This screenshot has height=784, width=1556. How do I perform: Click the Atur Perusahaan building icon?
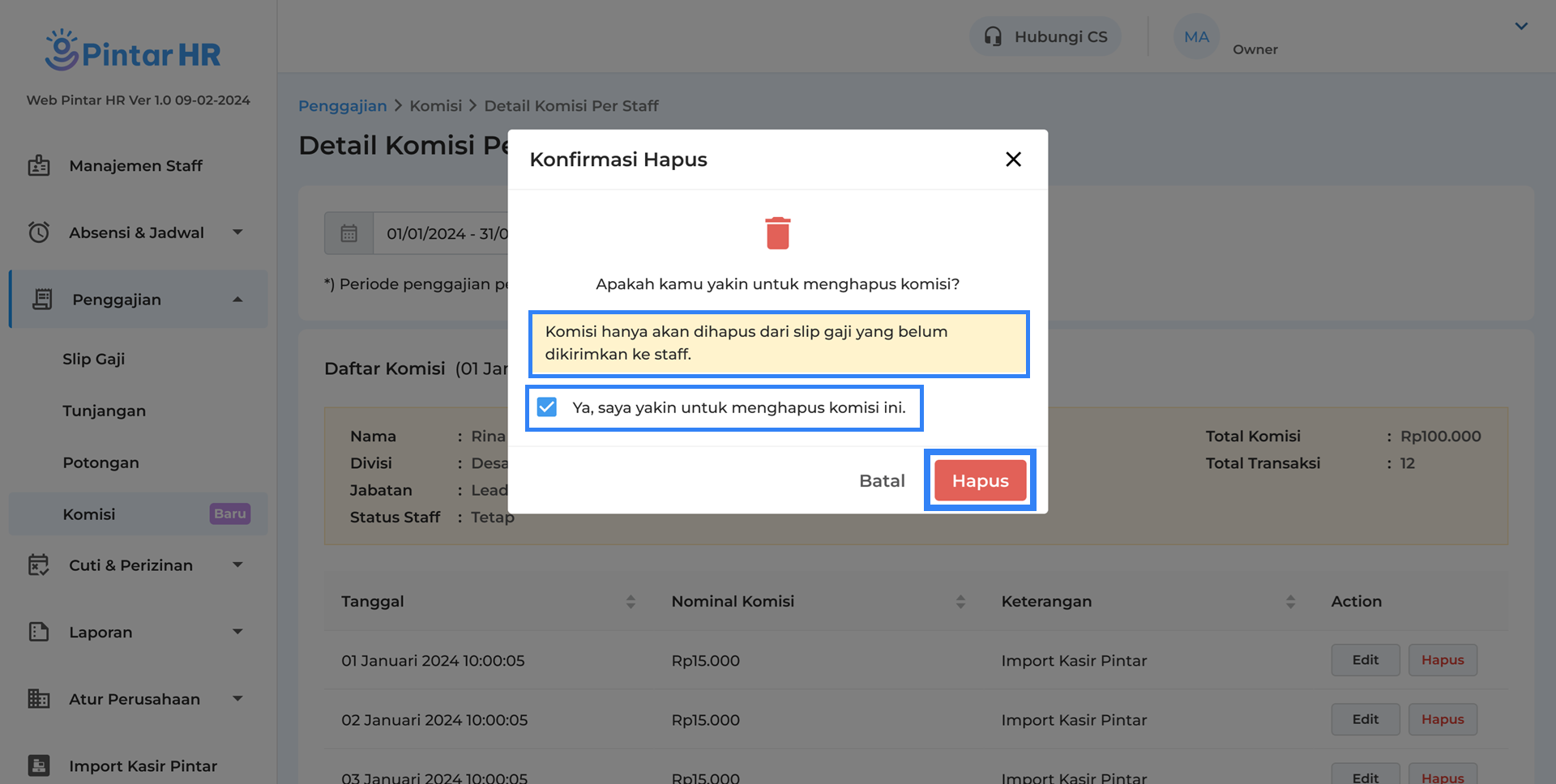coord(39,699)
